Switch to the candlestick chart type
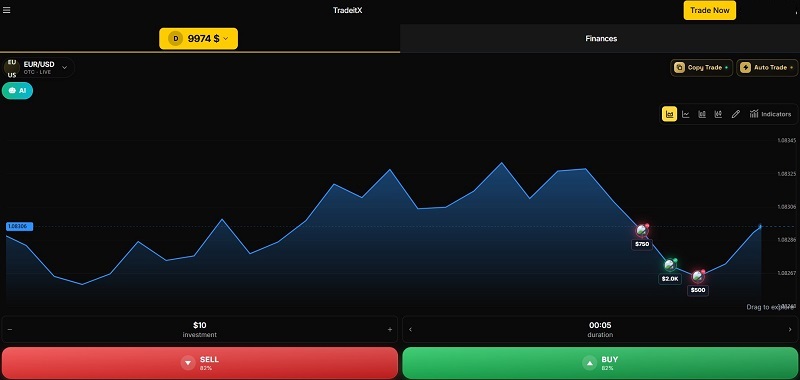800x380 pixels. pyautogui.click(x=718, y=114)
